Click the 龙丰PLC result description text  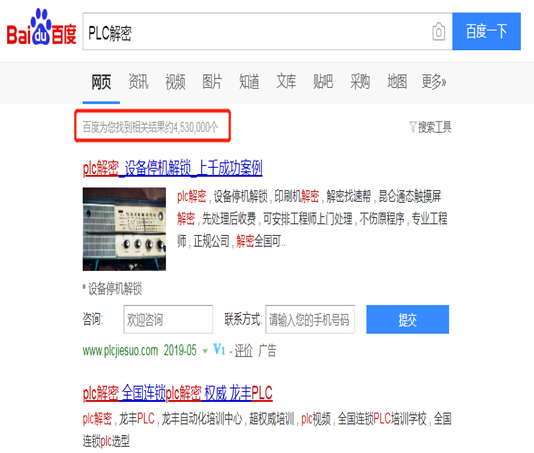pyautogui.click(x=267, y=430)
